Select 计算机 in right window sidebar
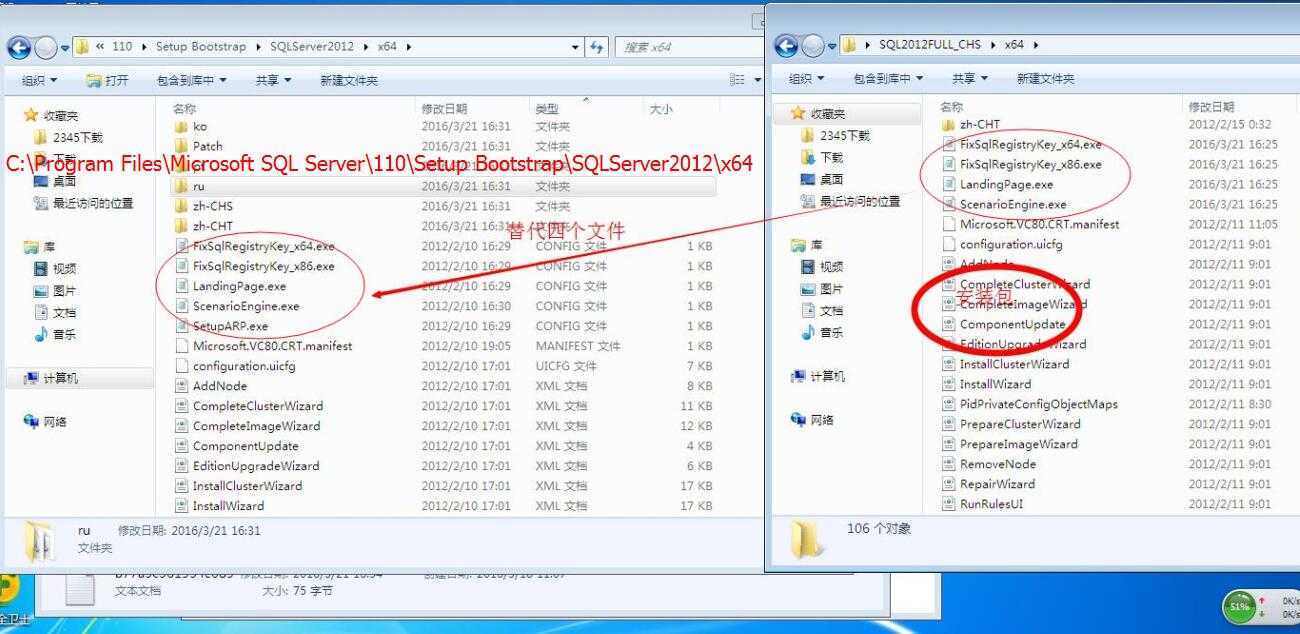 (817, 376)
